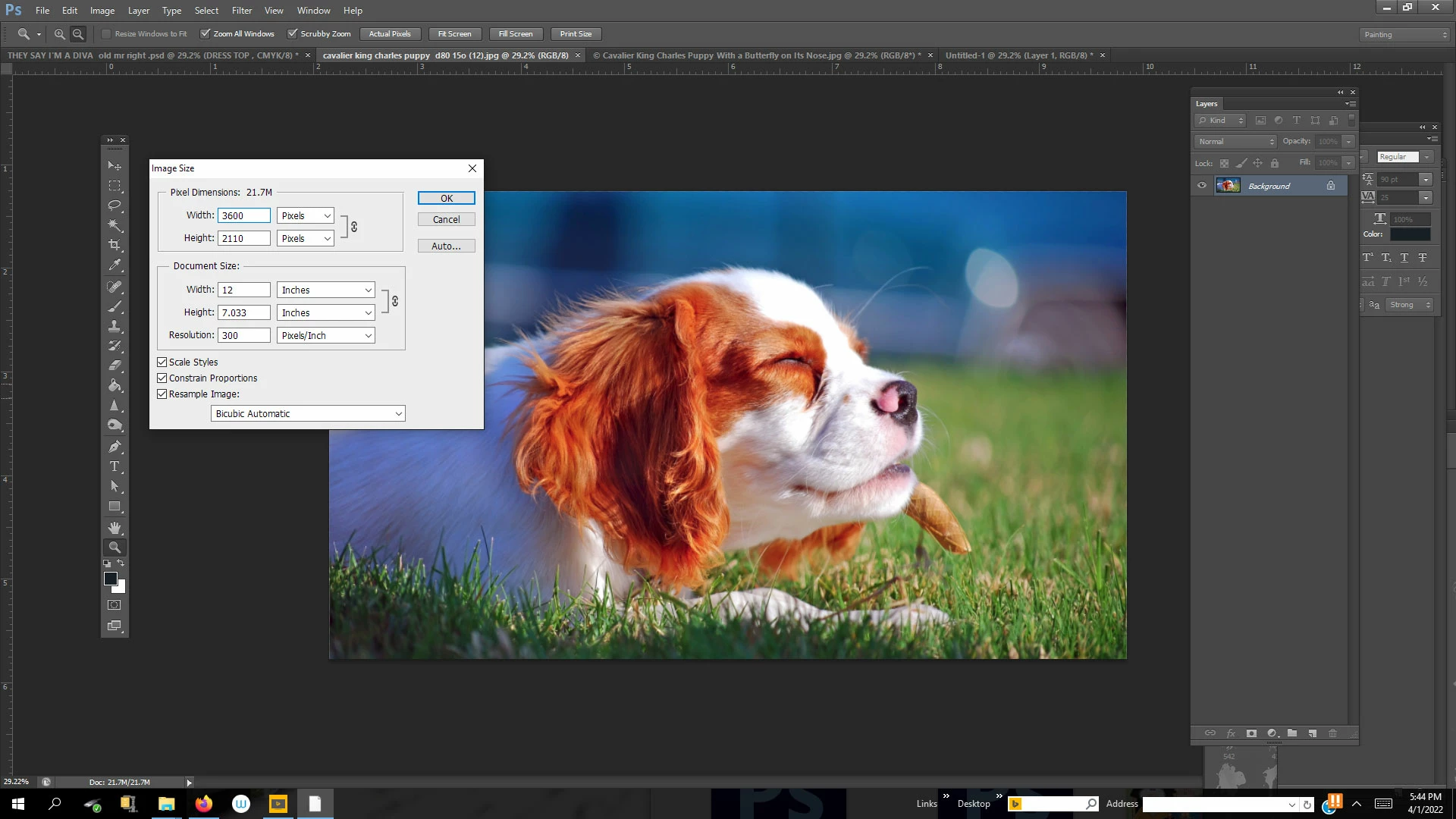The width and height of the screenshot is (1456, 819).
Task: Select the Lasso tool
Action: click(x=115, y=206)
